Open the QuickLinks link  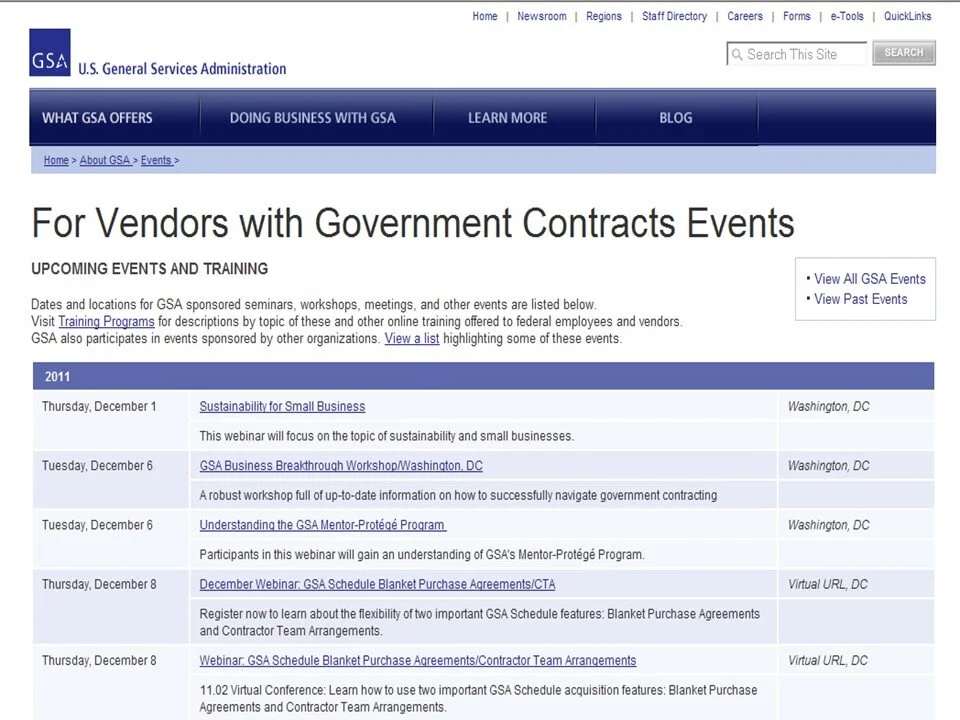(x=907, y=17)
